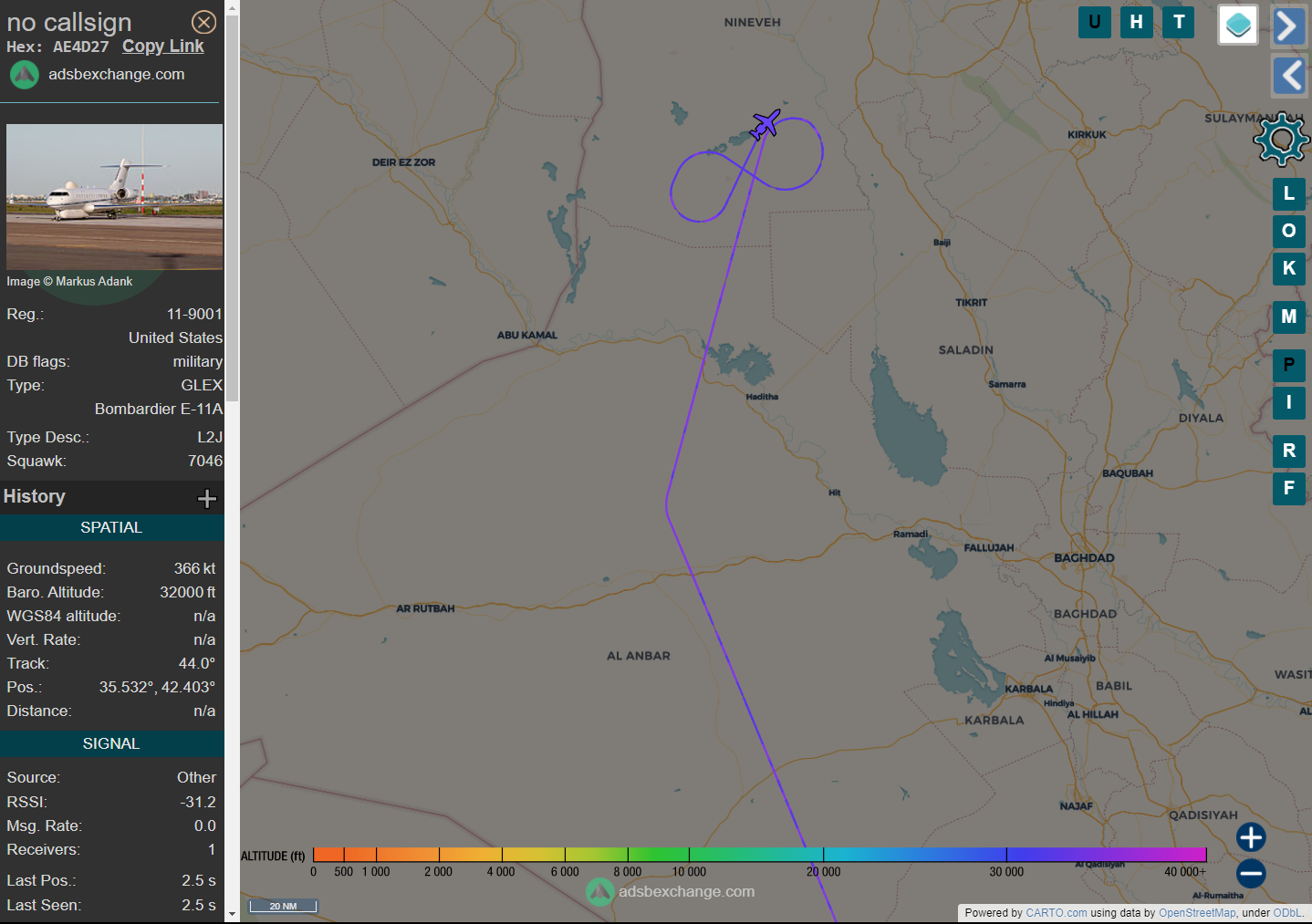Zoom in with the plus button
This screenshot has width=1312, height=924.
(x=1251, y=836)
